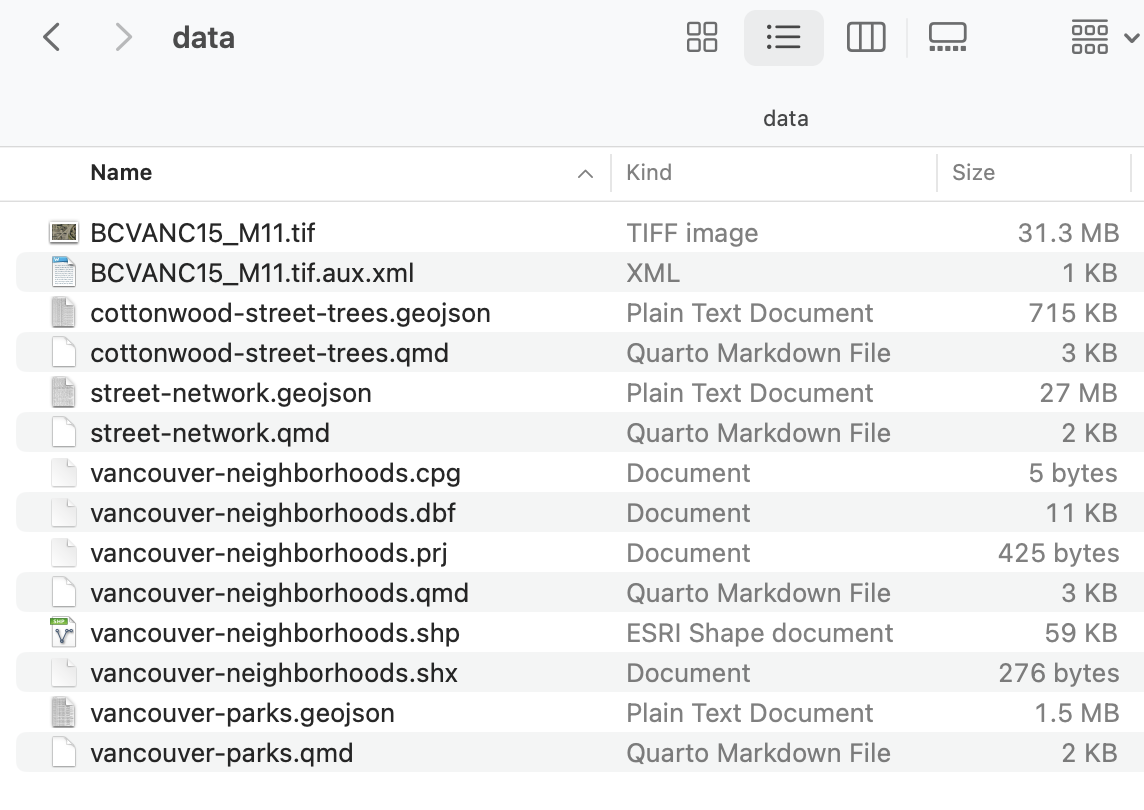This screenshot has width=1144, height=810.
Task: Click the data path label
Action: point(785,118)
